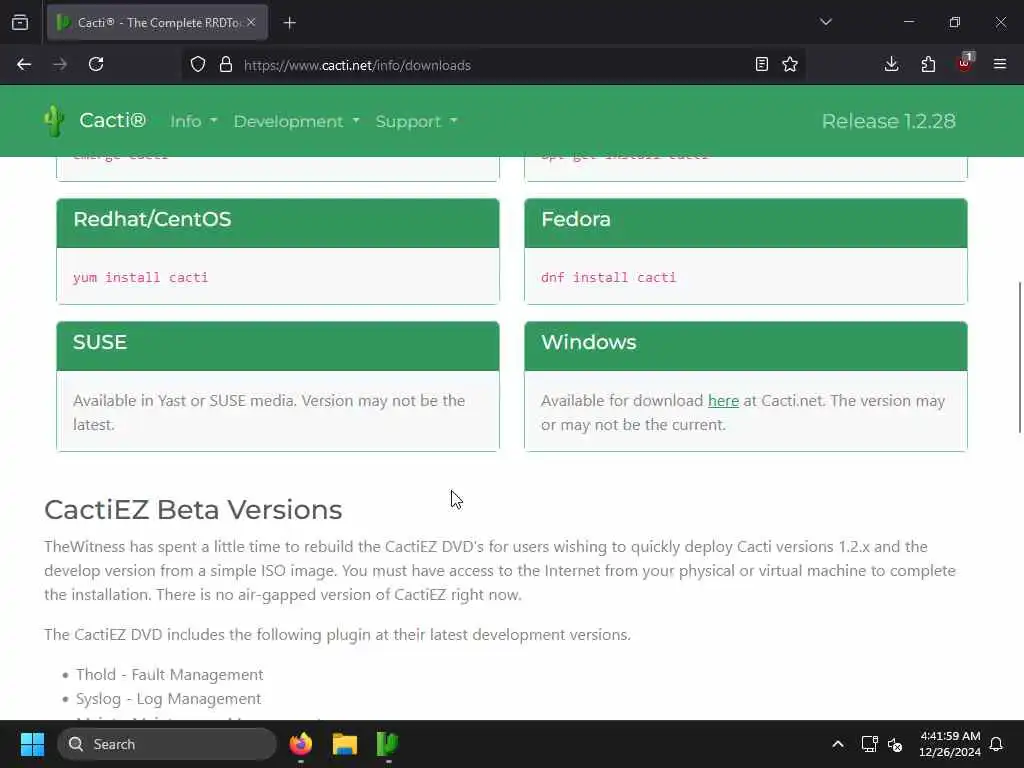This screenshot has width=1024, height=768.
Task: Open uBlock Origin extension icon
Action: [964, 63]
